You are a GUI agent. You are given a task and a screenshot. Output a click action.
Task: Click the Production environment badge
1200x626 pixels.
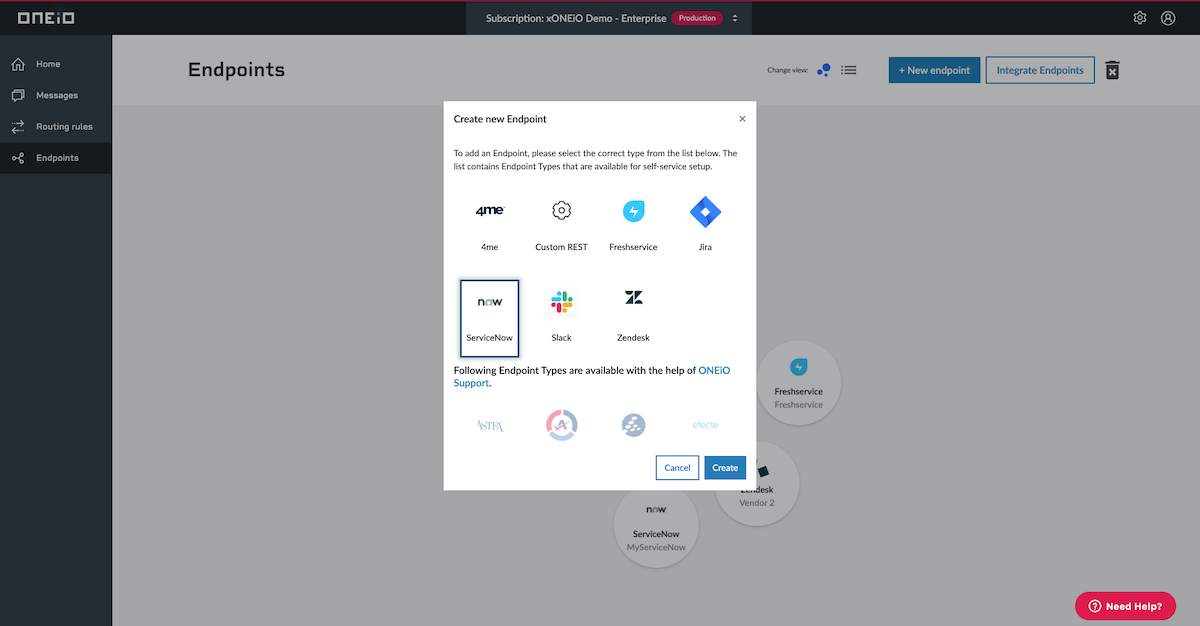[x=696, y=18]
